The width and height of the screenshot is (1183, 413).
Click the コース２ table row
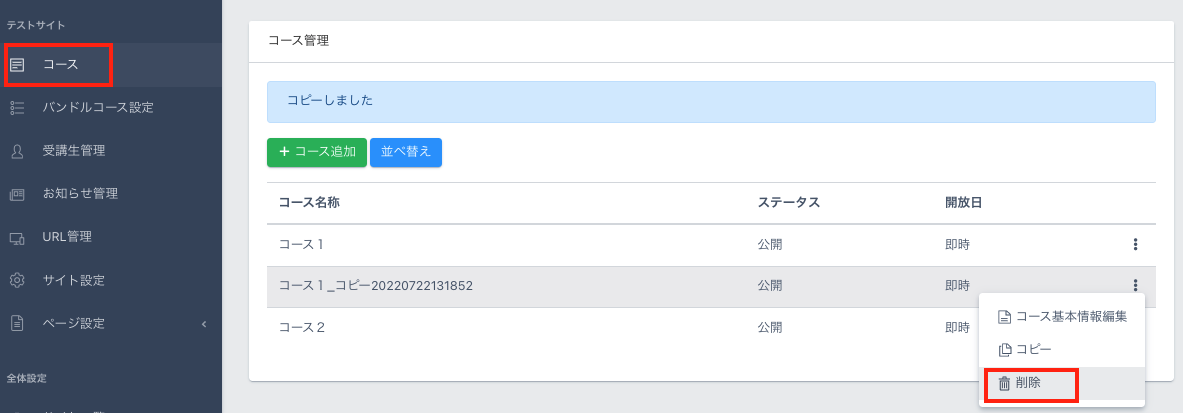(500, 328)
